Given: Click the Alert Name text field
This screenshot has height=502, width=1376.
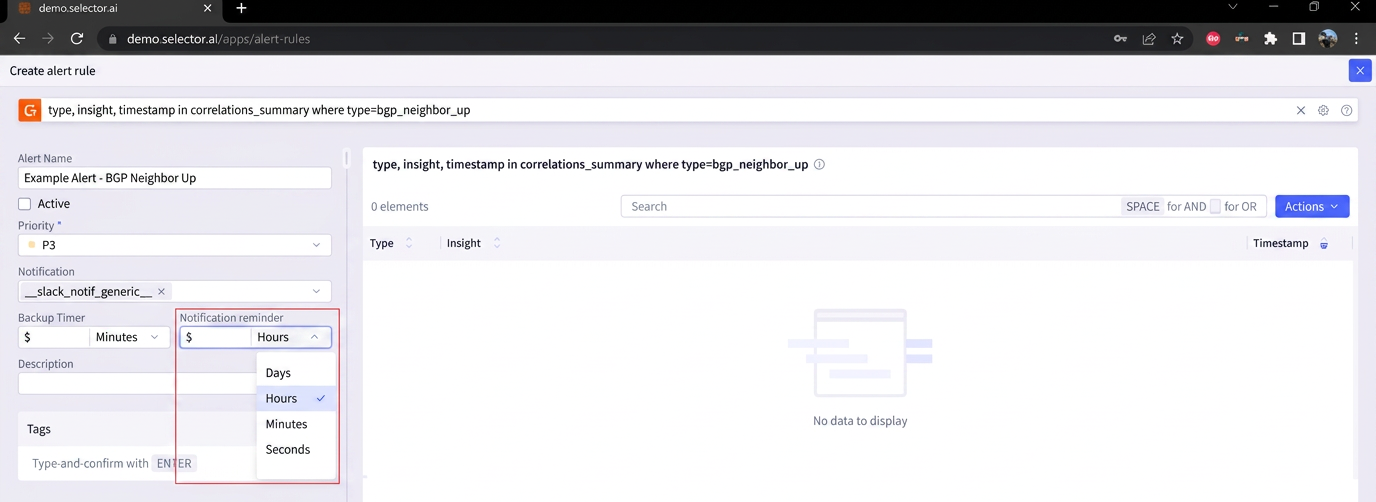Looking at the screenshot, I should [x=175, y=178].
